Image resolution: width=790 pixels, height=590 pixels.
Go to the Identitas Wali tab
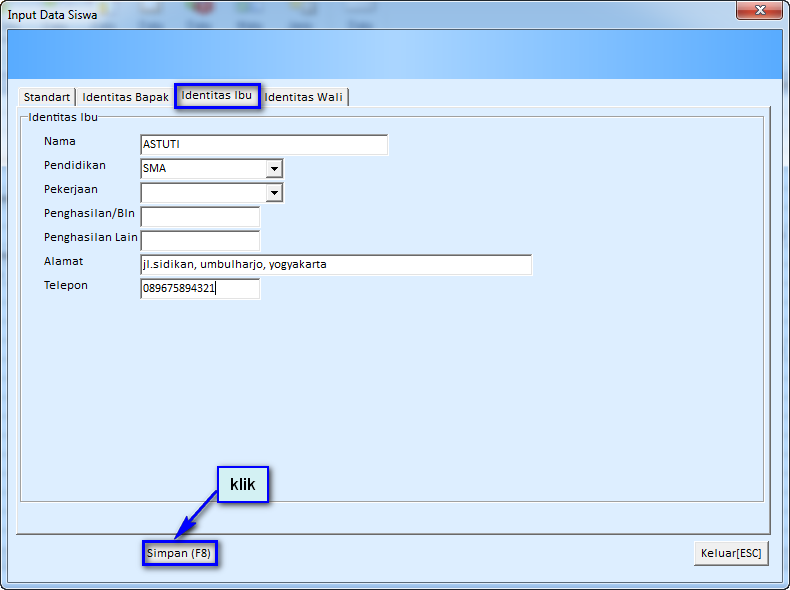tap(305, 97)
